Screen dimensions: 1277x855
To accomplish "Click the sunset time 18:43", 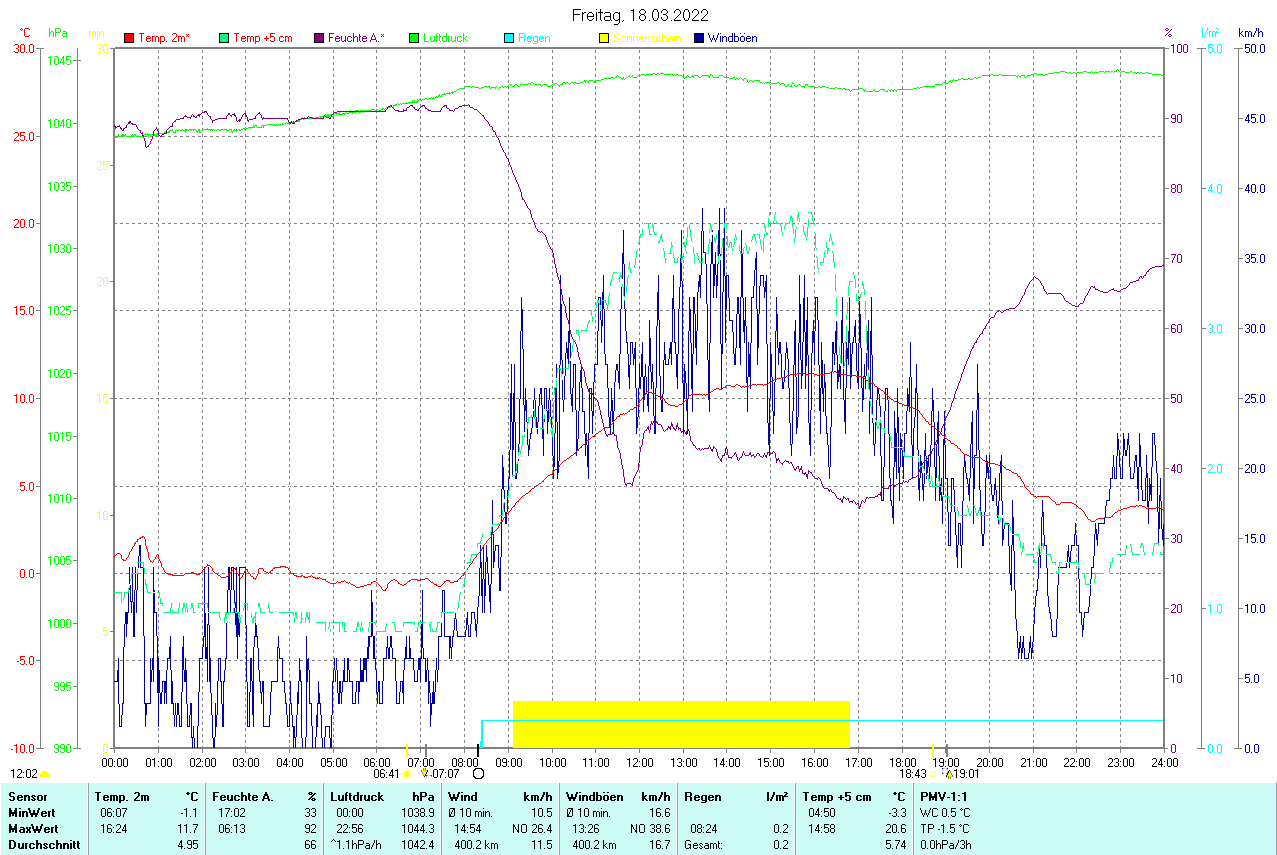I will 912,773.
